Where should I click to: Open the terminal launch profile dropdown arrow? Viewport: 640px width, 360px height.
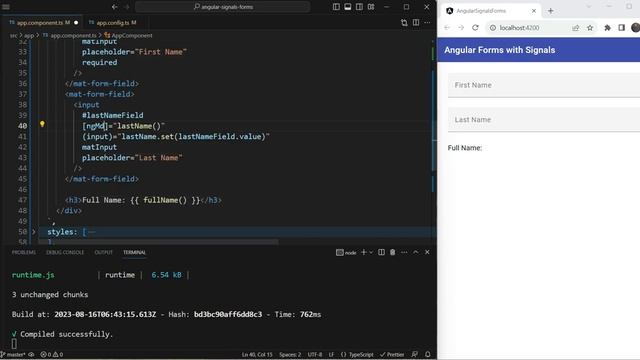[371, 253]
